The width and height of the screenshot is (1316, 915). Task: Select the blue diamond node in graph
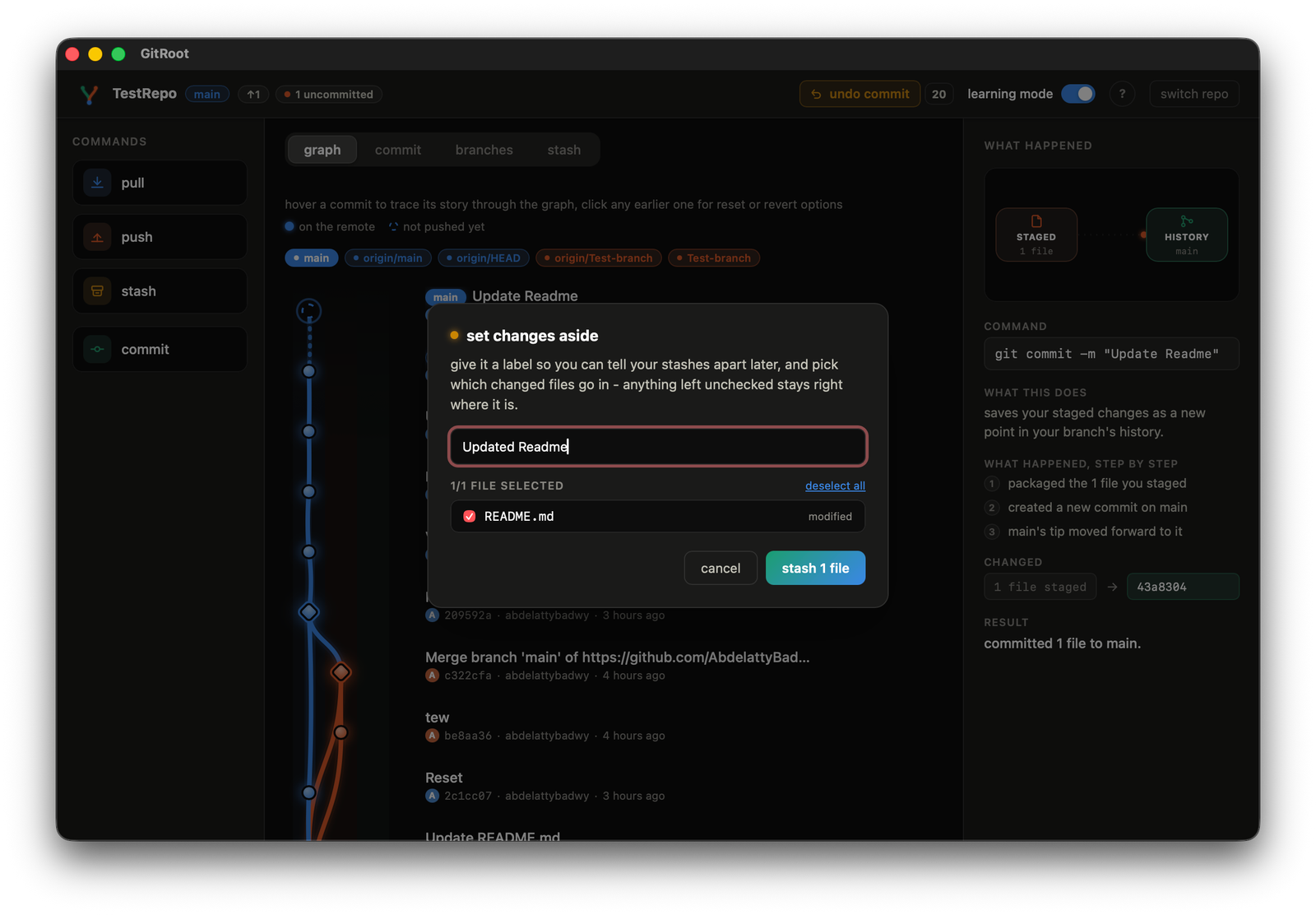pos(308,612)
